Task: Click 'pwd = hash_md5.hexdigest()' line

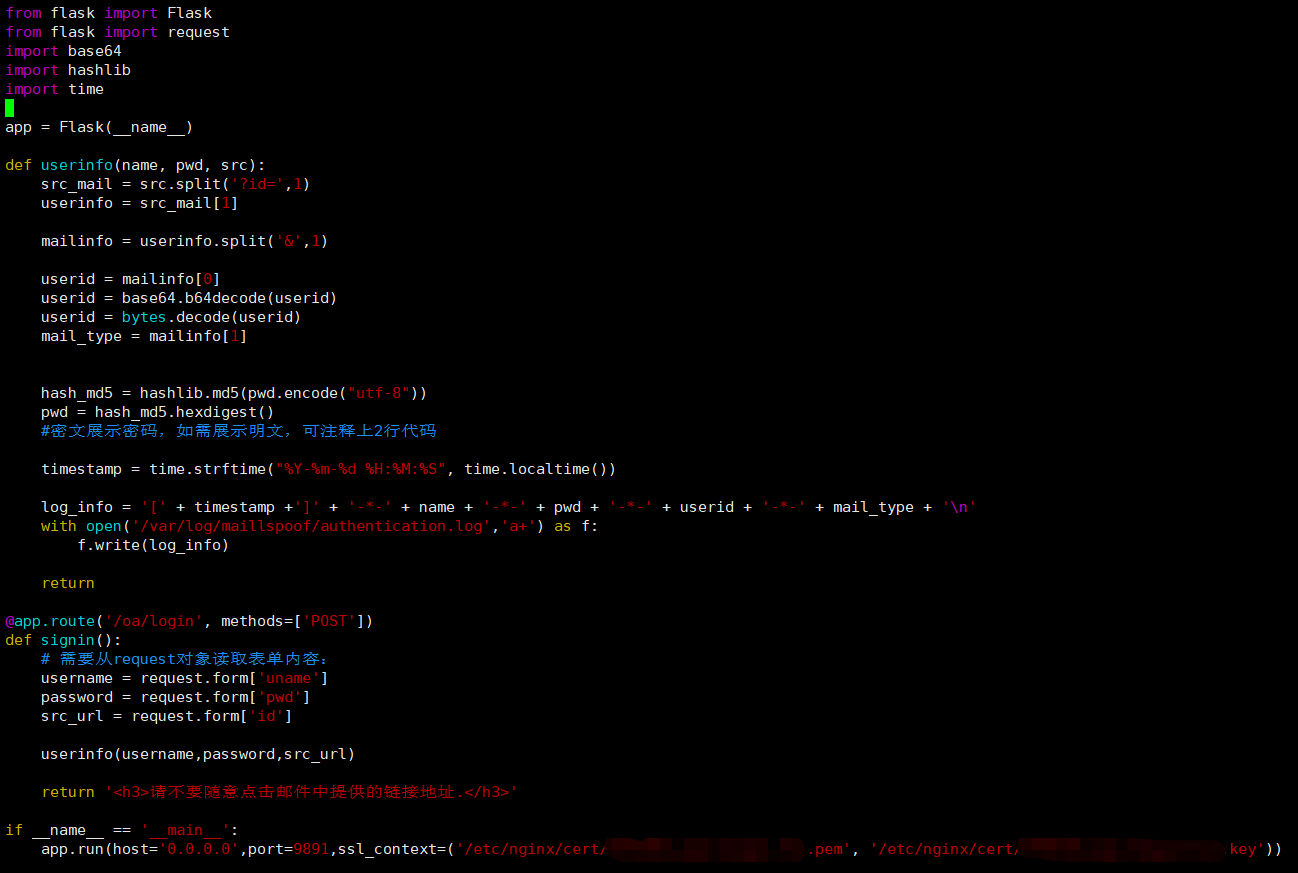Action: pyautogui.click(x=158, y=412)
